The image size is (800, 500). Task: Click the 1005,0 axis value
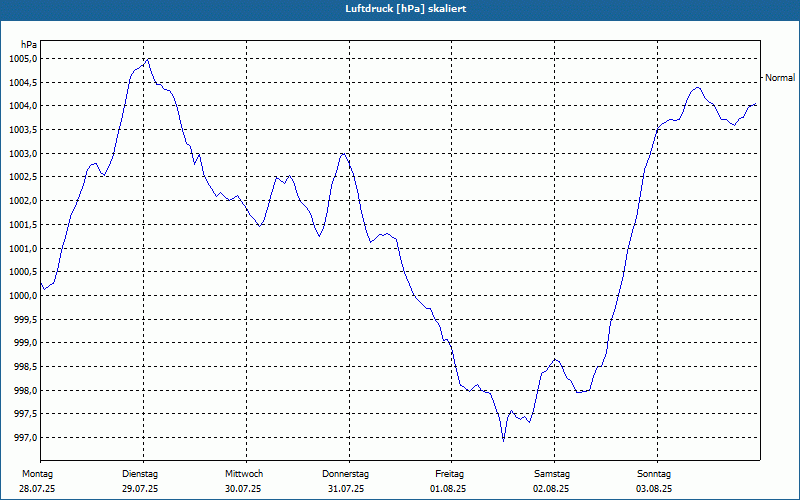[23, 59]
